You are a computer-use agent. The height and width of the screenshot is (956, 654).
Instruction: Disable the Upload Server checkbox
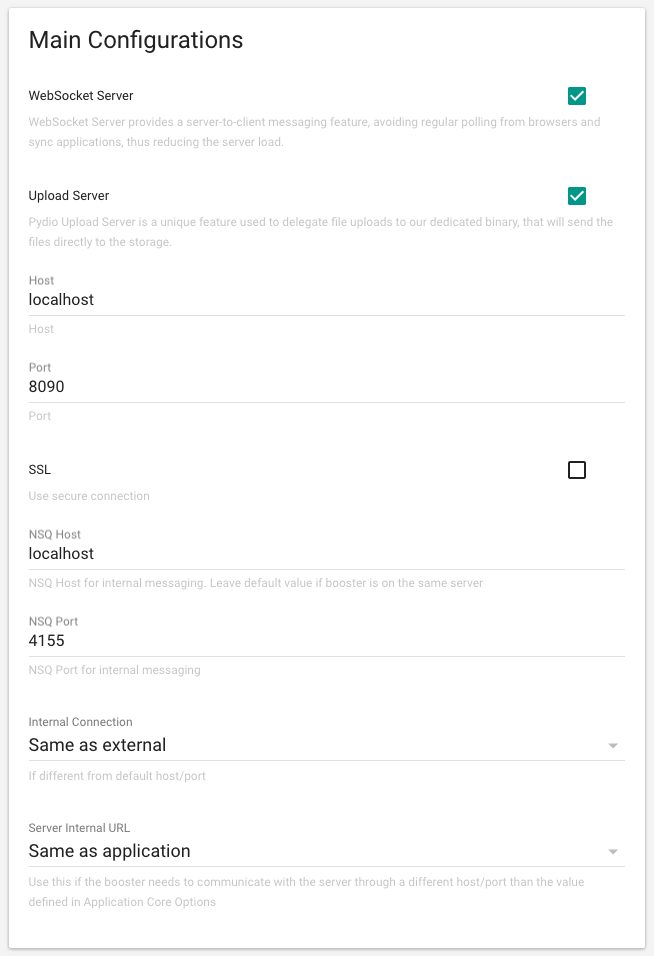click(577, 196)
